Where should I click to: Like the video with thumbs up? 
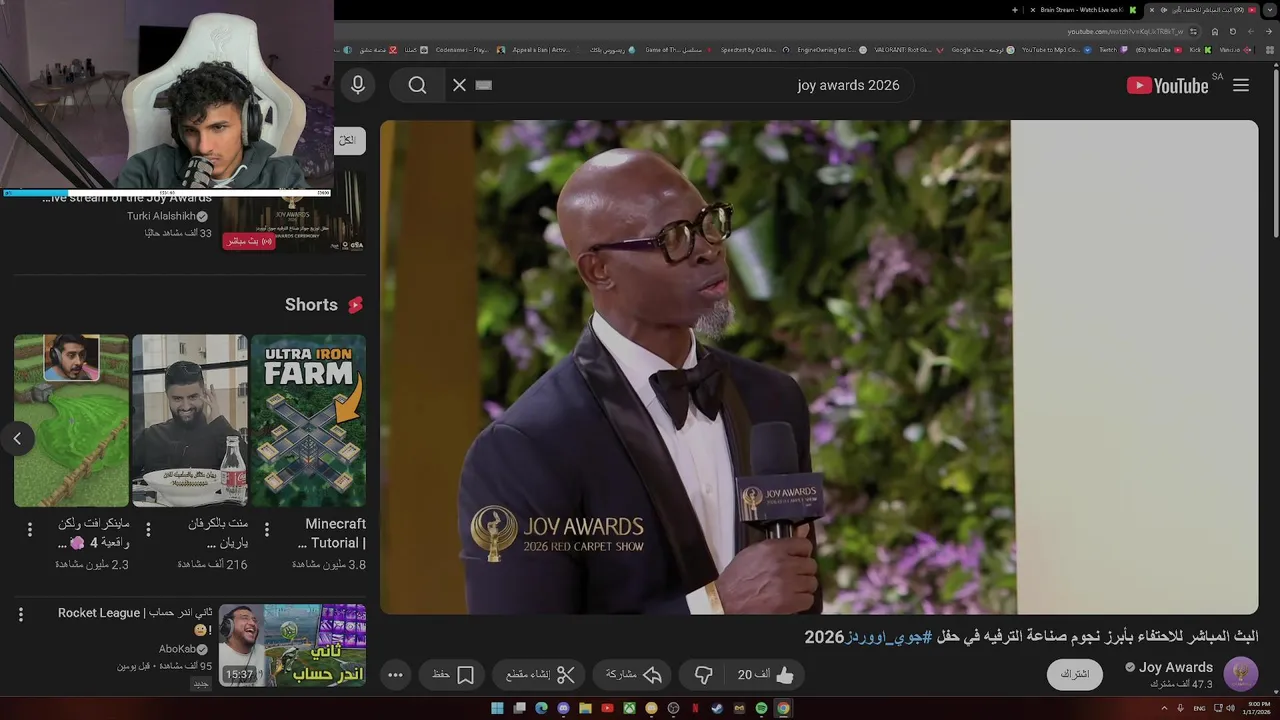[765, 675]
